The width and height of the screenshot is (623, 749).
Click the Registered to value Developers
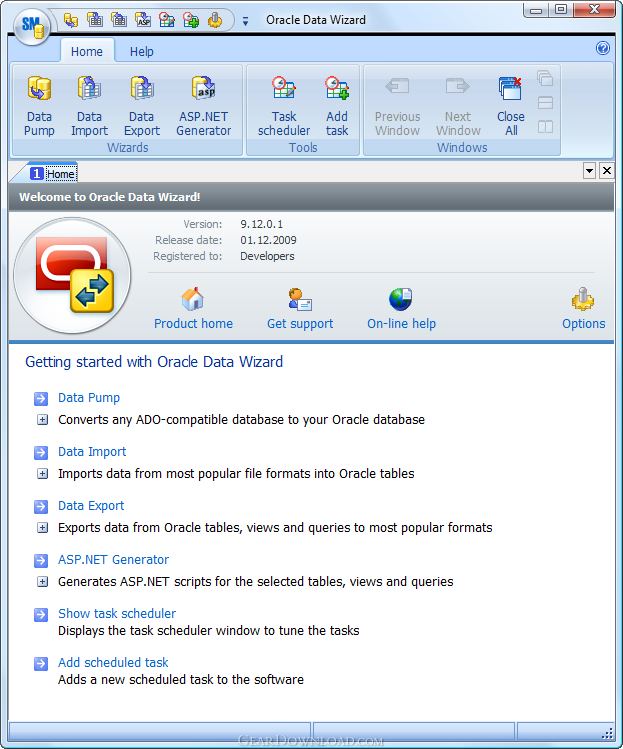(x=267, y=257)
